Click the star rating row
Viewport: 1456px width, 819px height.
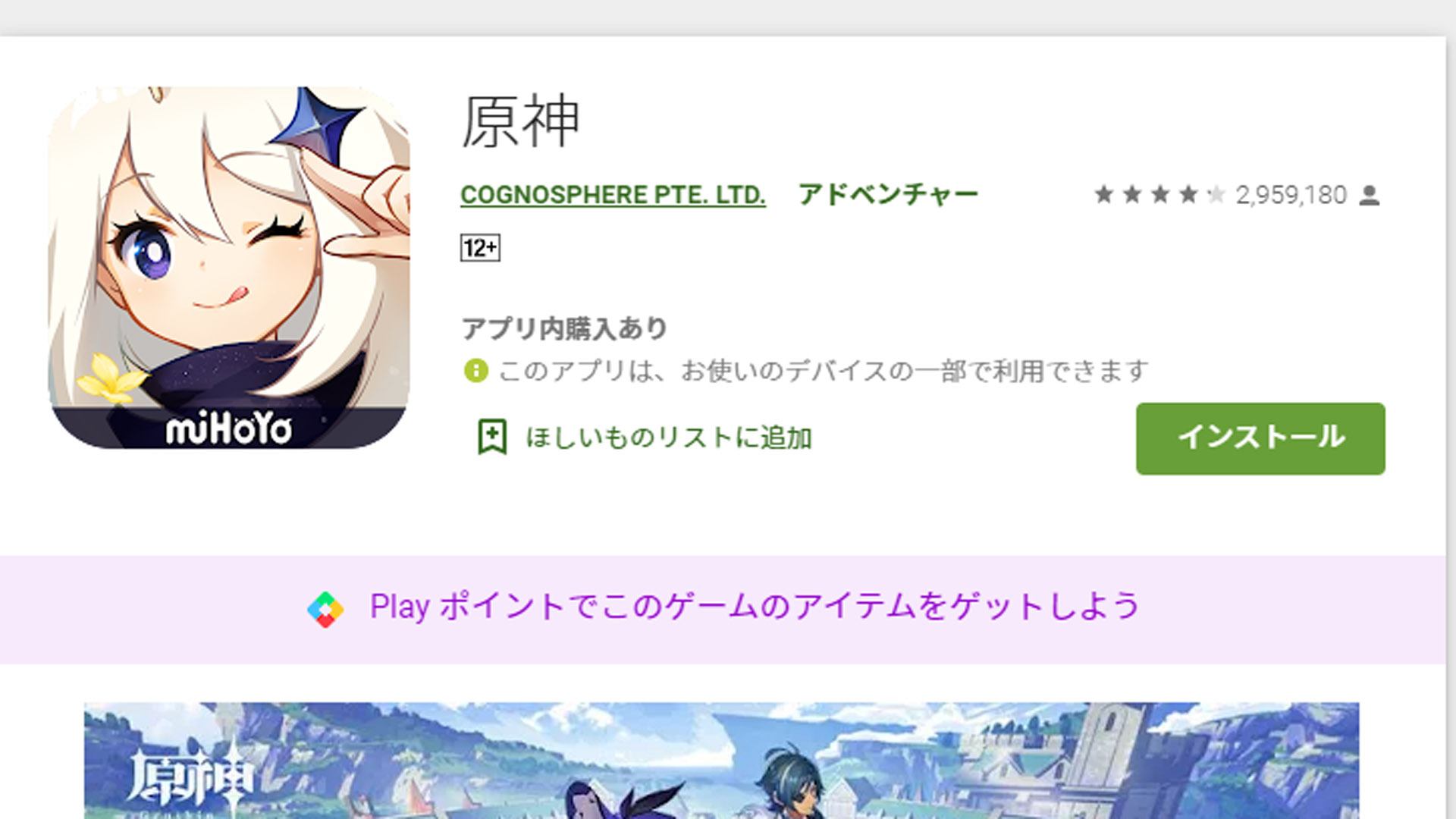tap(1159, 195)
